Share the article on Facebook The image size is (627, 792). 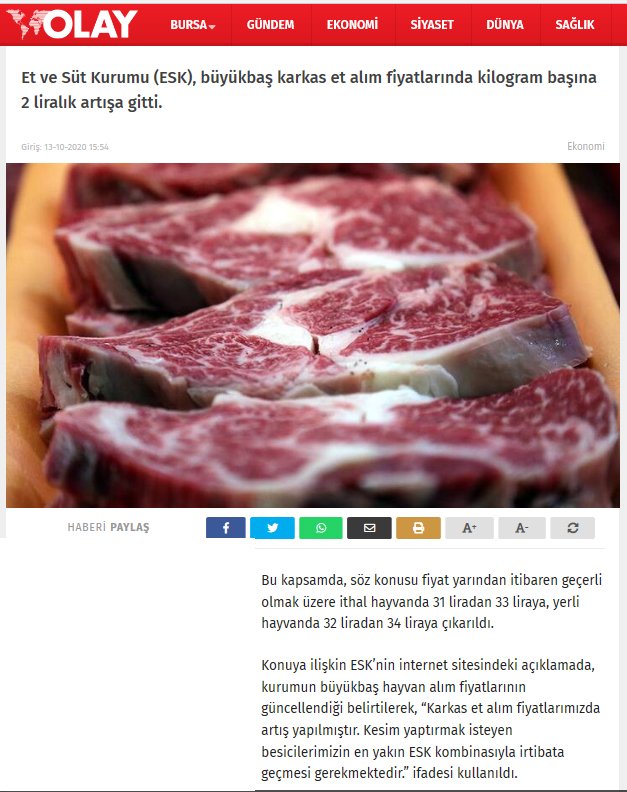pos(225,528)
